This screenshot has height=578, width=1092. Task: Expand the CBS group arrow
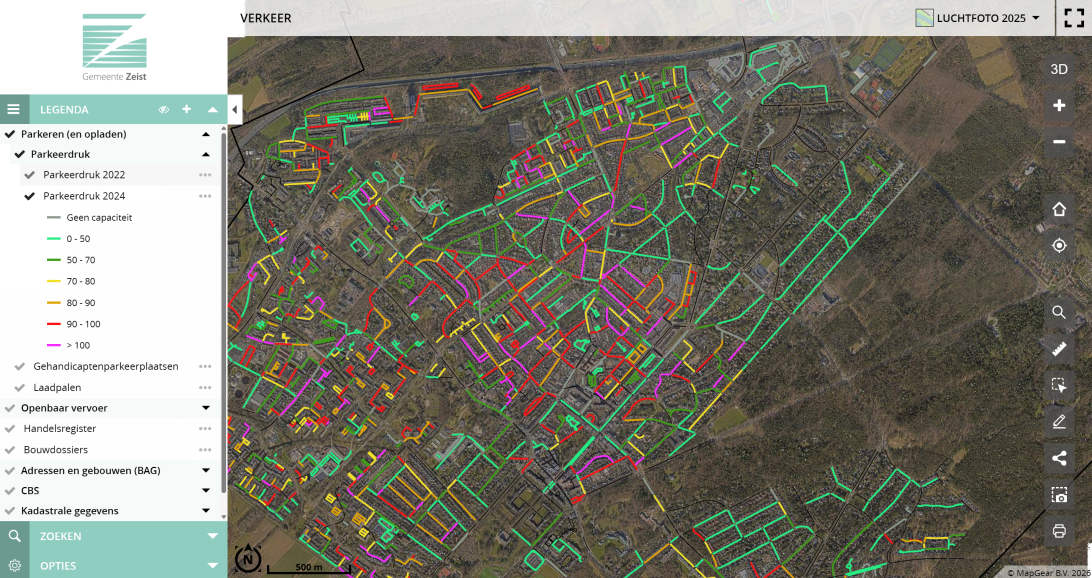(206, 490)
